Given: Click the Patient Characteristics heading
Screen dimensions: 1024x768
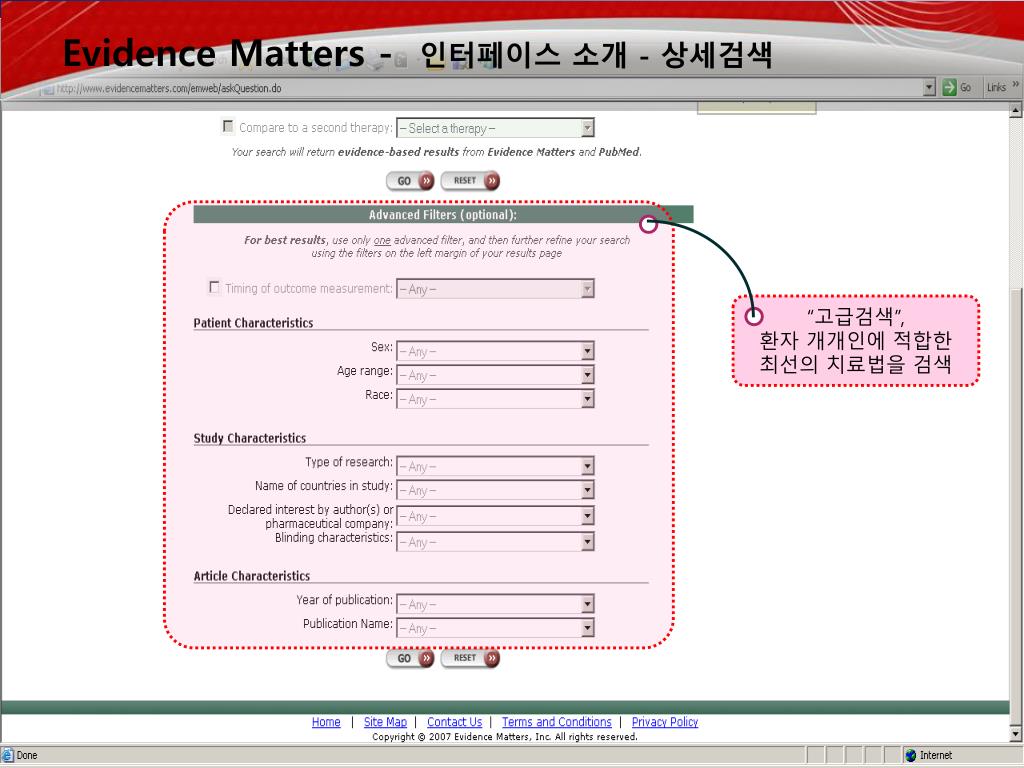Looking at the screenshot, I should coord(253,323).
